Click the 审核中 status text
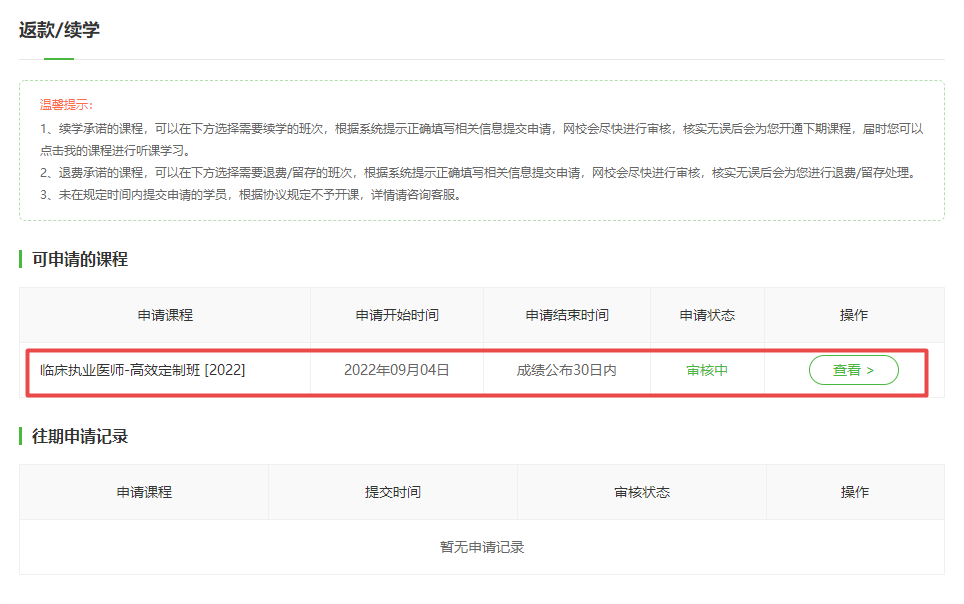 [707, 370]
